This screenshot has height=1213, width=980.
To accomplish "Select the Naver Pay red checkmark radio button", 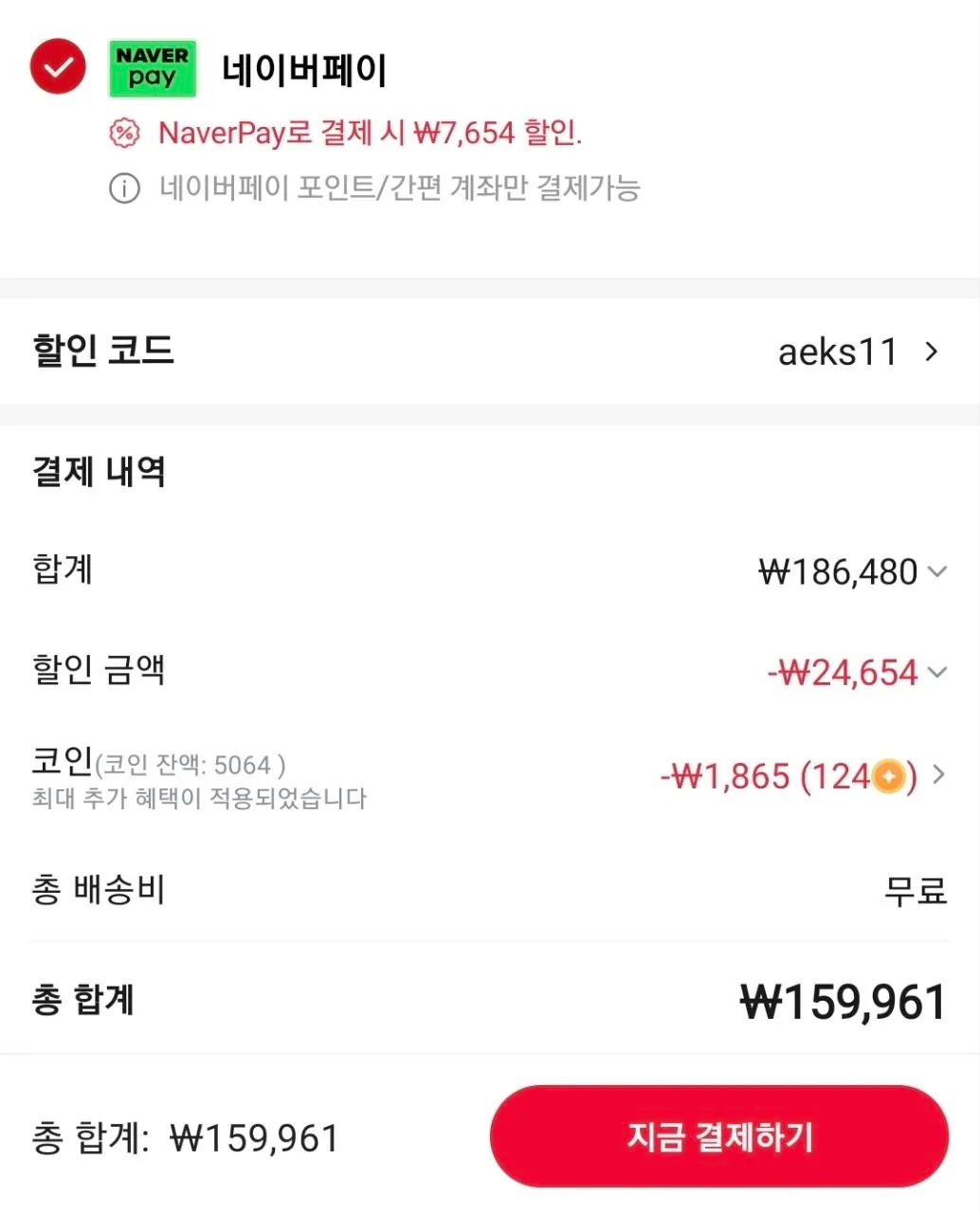I will pos(58,66).
